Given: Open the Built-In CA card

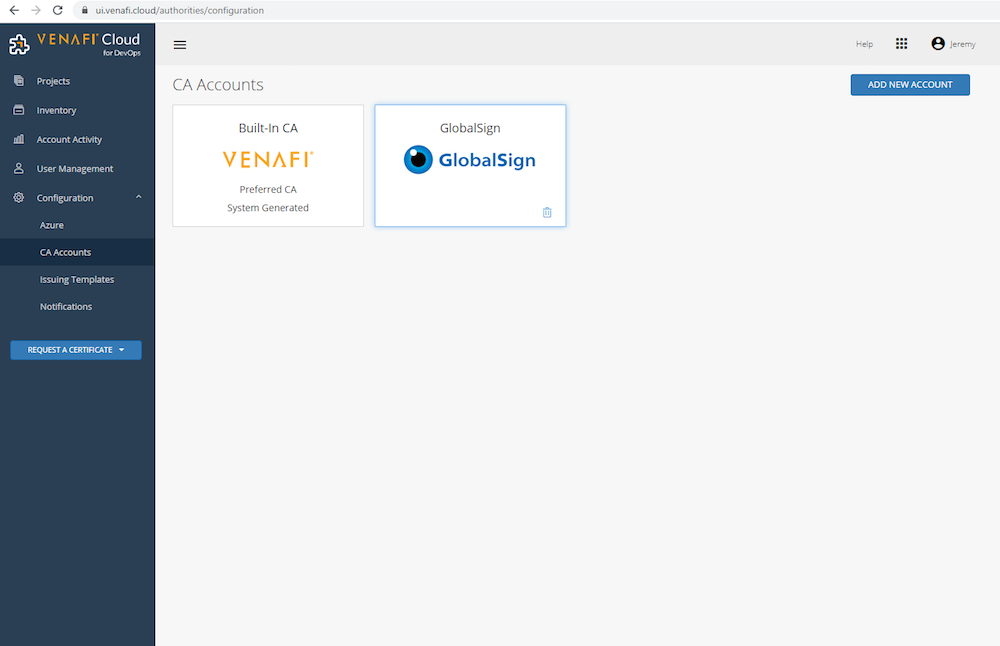Looking at the screenshot, I should tap(268, 166).
